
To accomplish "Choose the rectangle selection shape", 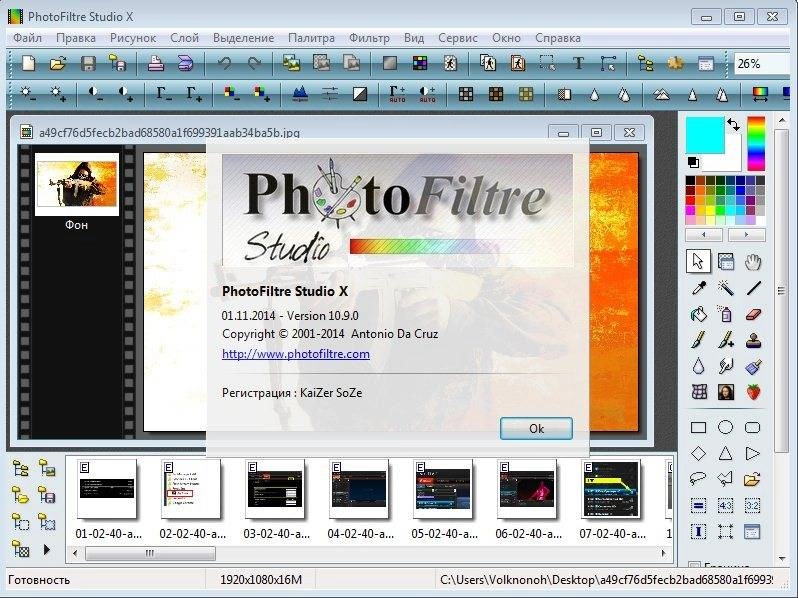I will [699, 428].
